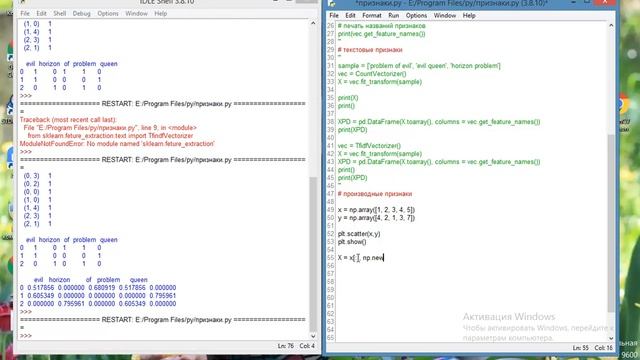640x360 pixels.
Task: Click line 50 'y = np.array([4, 2, 1, 3, 7])'
Action: click(376, 218)
